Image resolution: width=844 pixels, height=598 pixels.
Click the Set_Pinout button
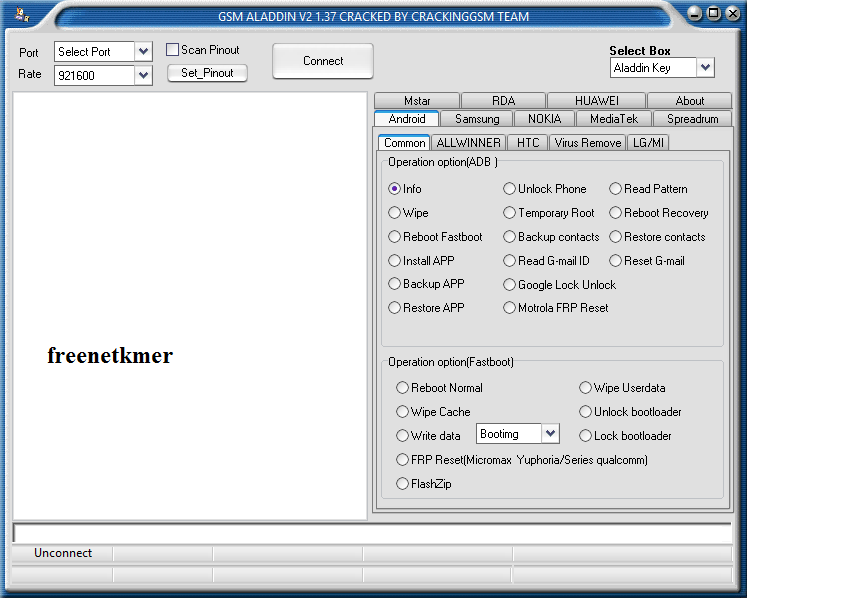[207, 73]
